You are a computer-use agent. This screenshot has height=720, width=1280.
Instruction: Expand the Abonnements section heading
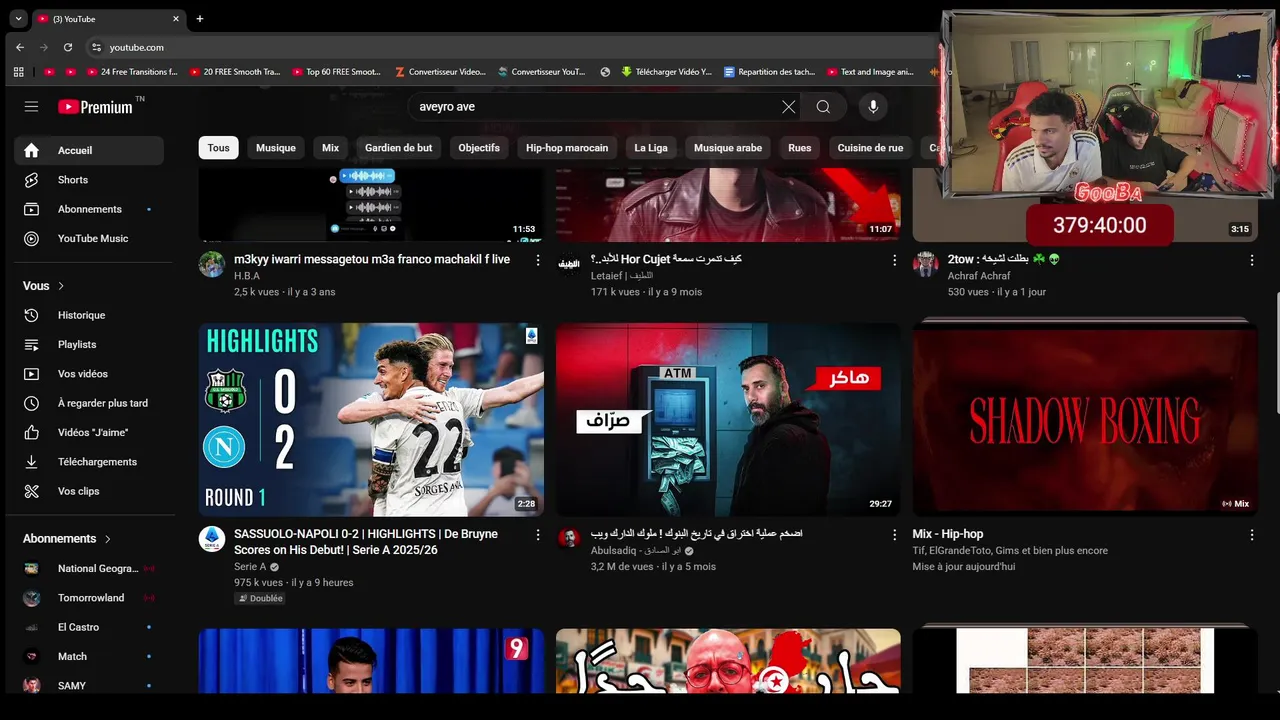67,538
